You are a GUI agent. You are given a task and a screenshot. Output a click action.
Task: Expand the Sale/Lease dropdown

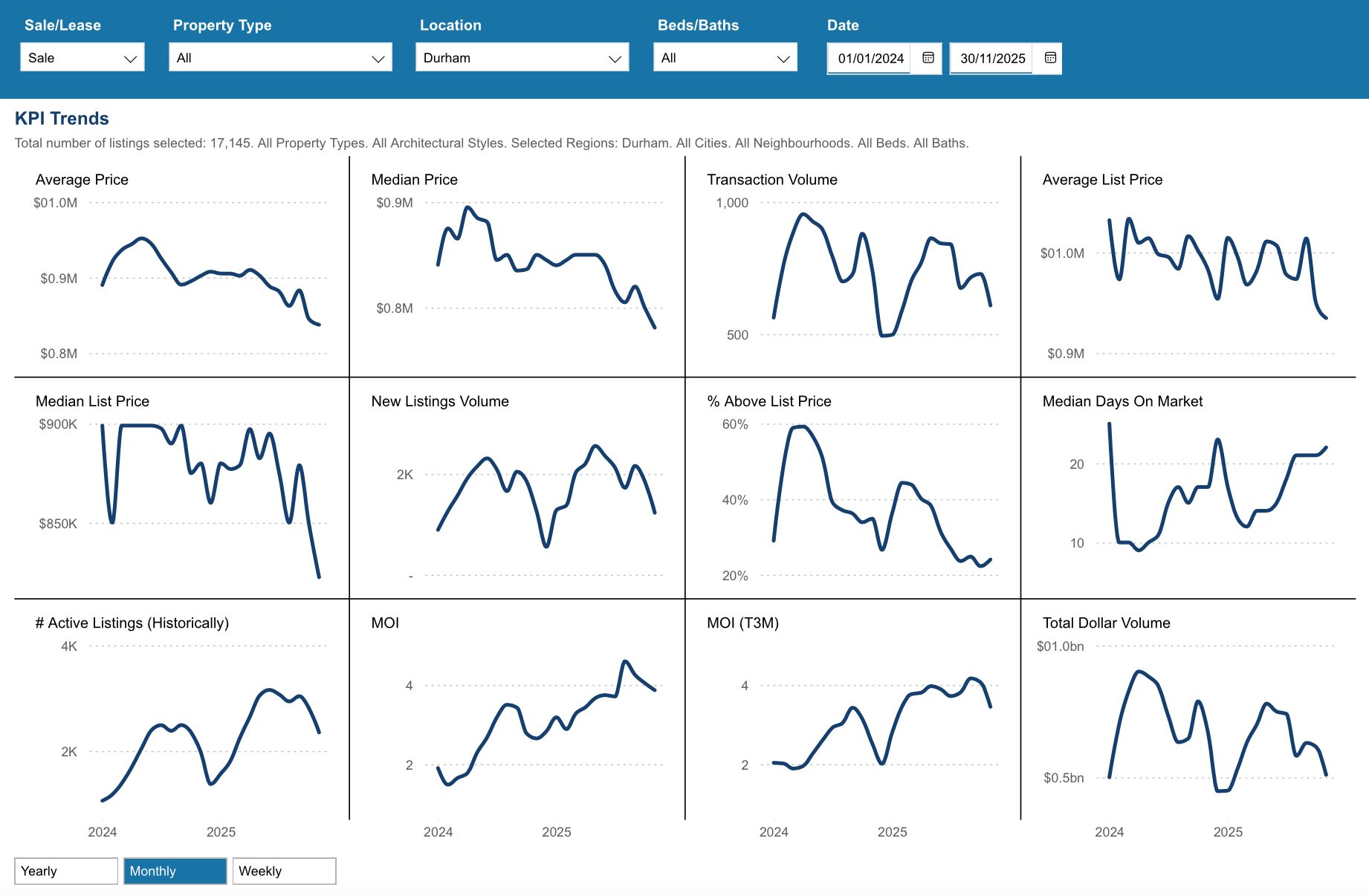(x=82, y=58)
